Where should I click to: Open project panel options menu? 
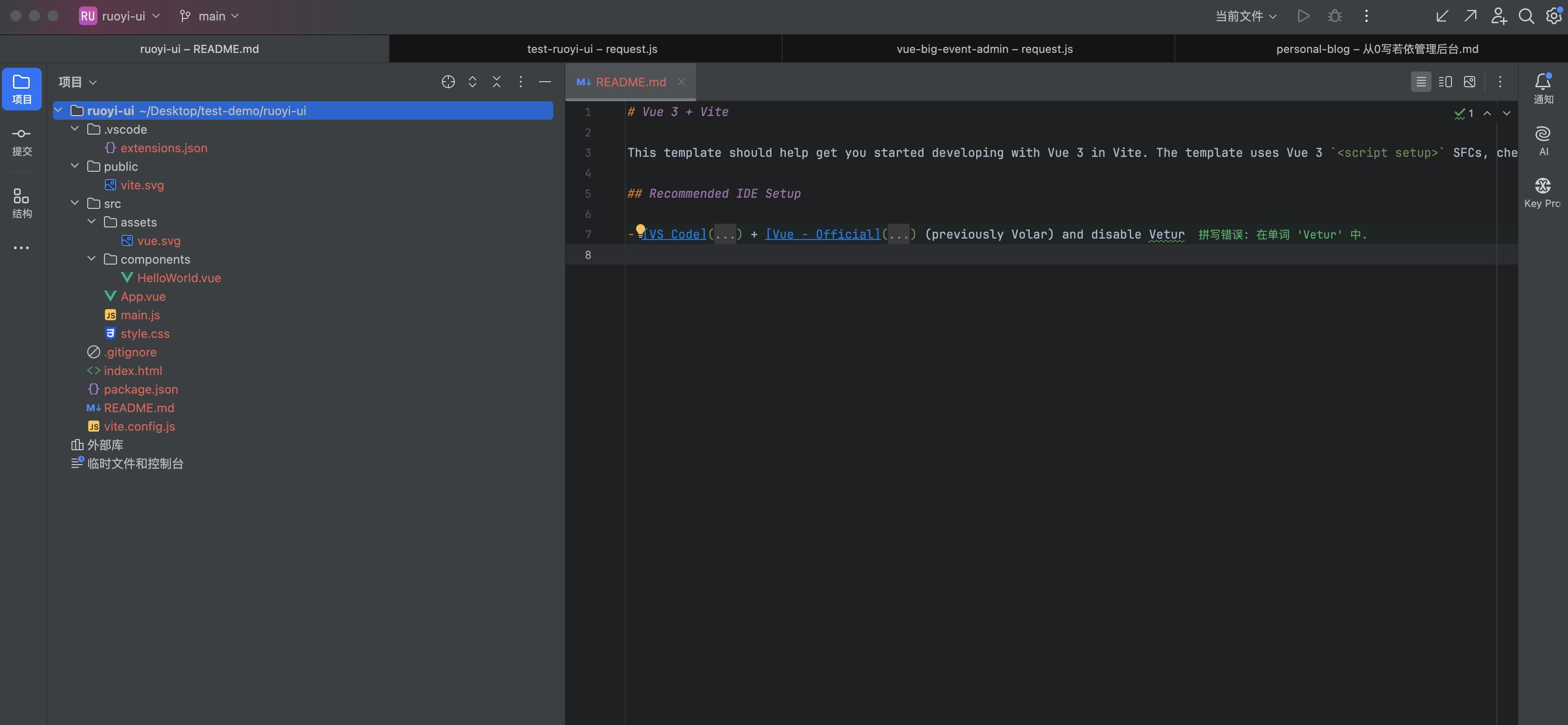[520, 82]
